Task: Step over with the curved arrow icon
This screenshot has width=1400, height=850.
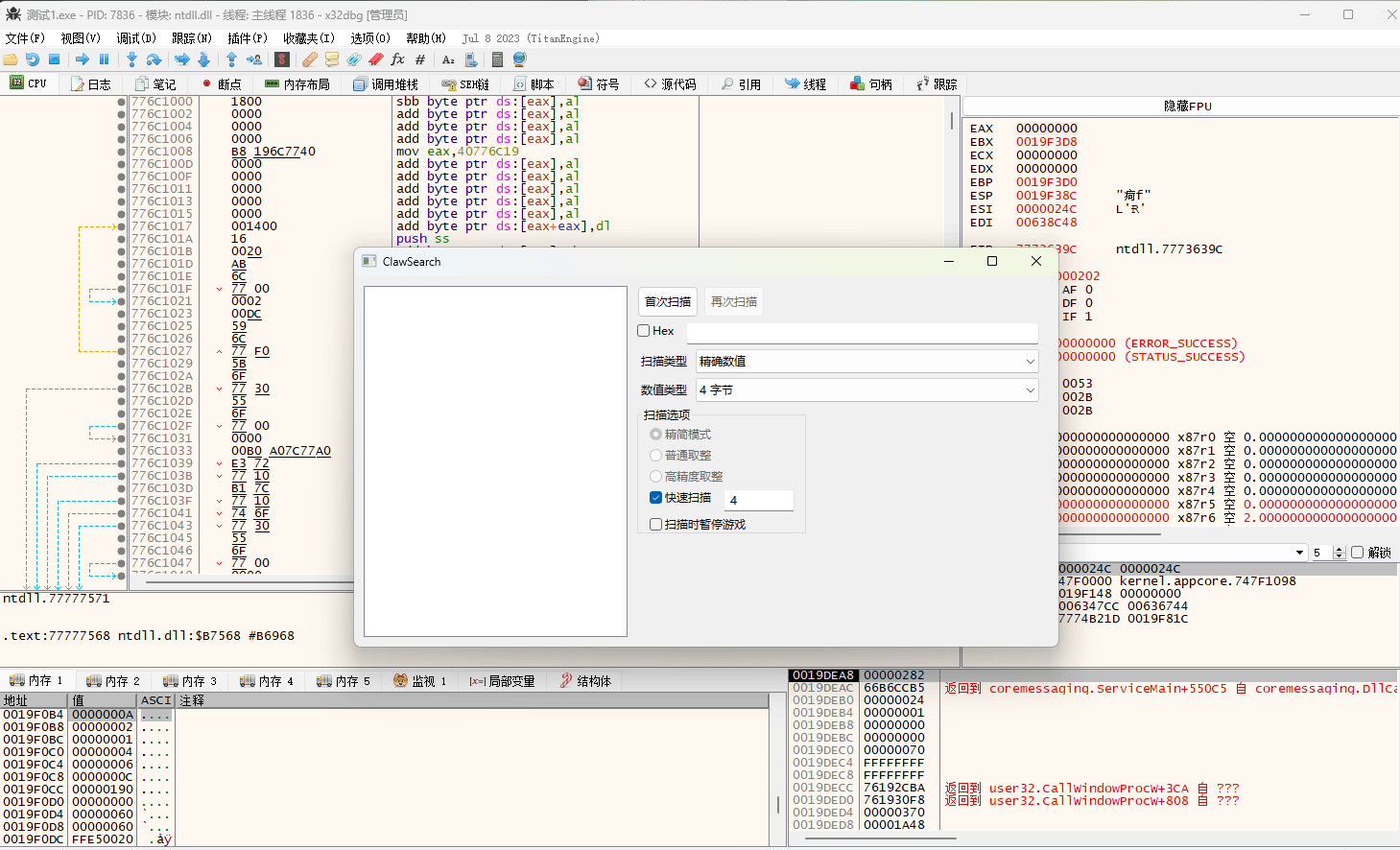Action: pyautogui.click(x=154, y=59)
